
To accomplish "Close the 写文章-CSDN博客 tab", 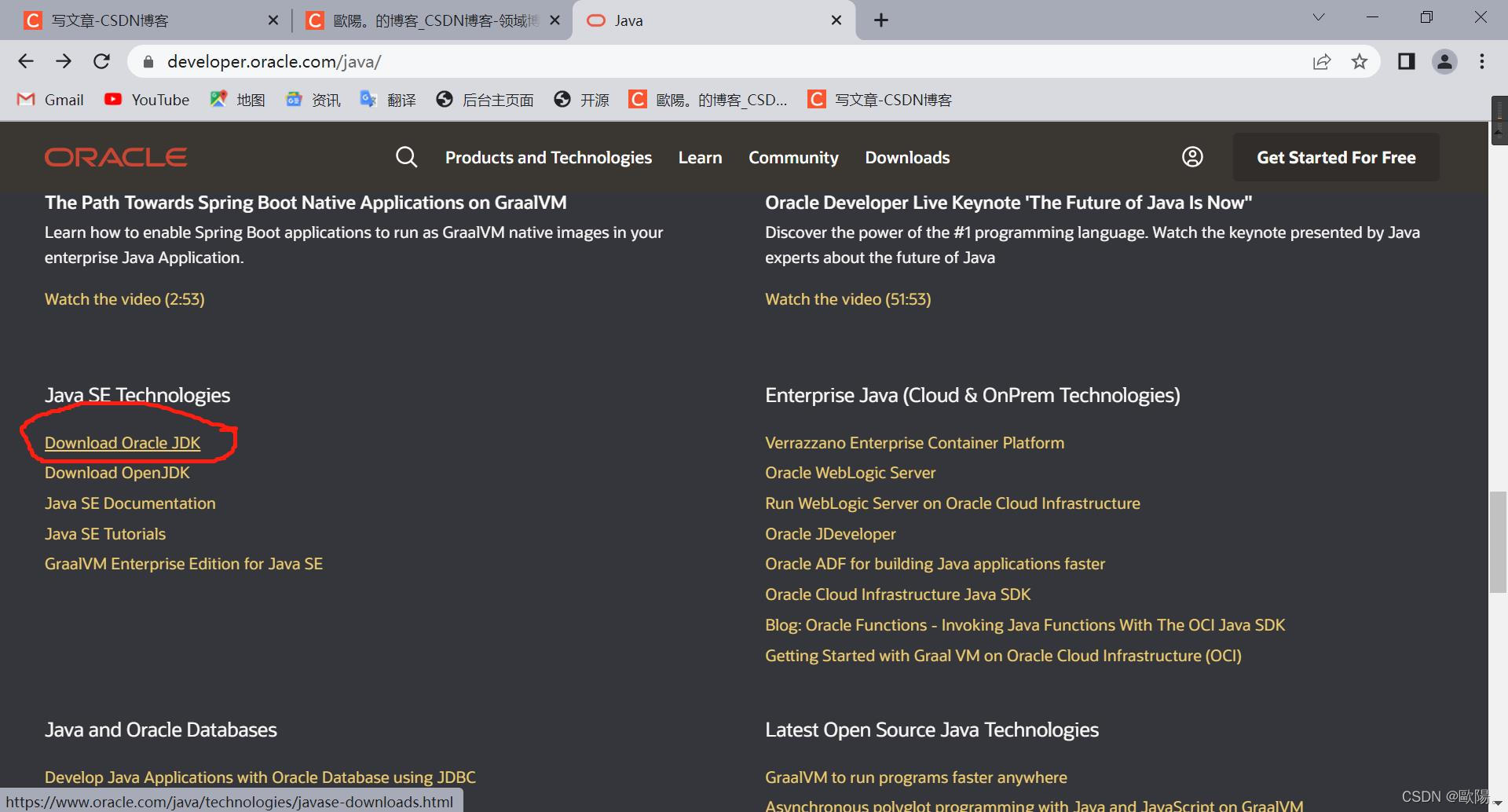I will (x=273, y=20).
